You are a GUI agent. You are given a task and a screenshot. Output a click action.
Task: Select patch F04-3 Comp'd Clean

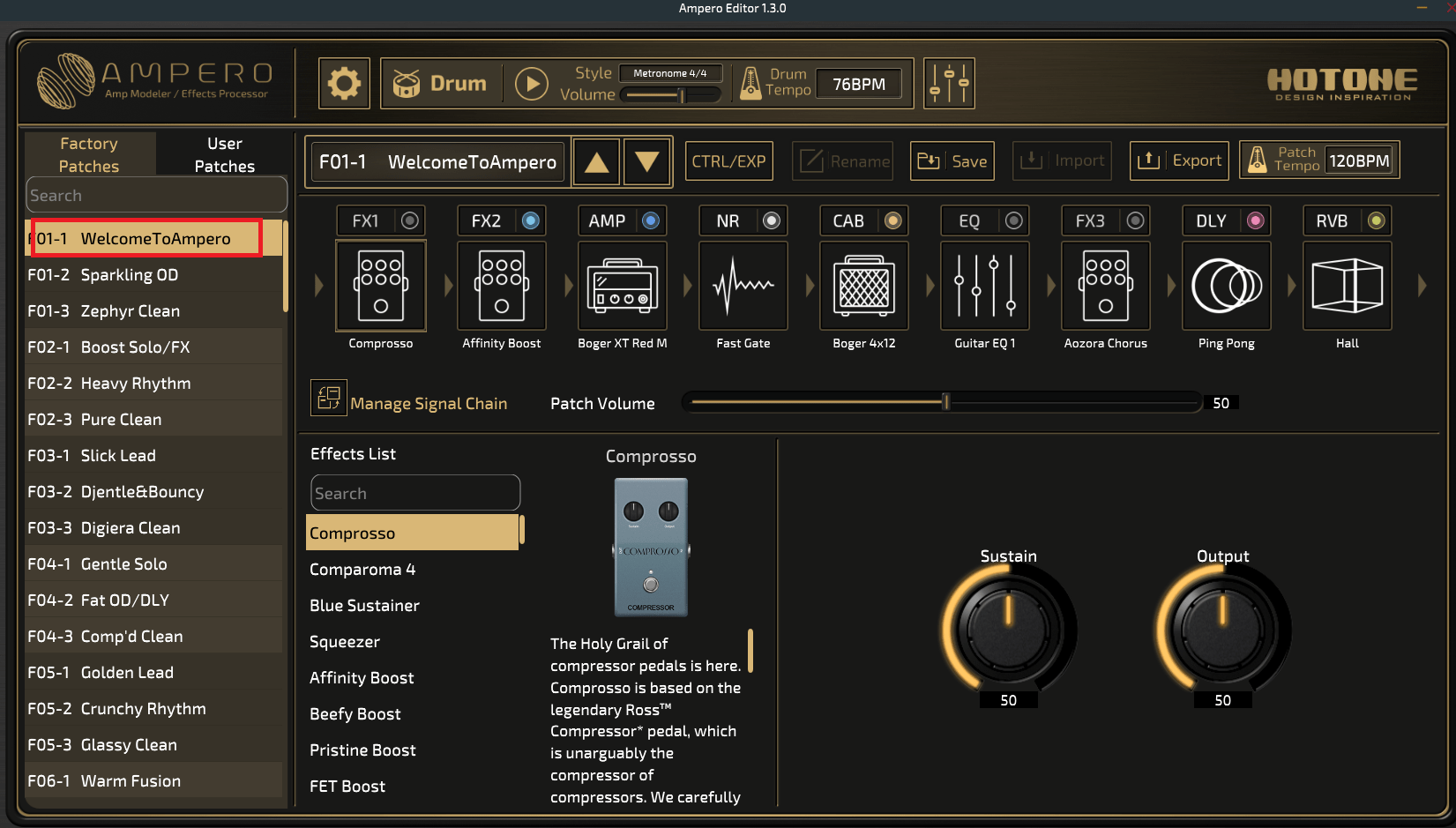pyautogui.click(x=153, y=637)
